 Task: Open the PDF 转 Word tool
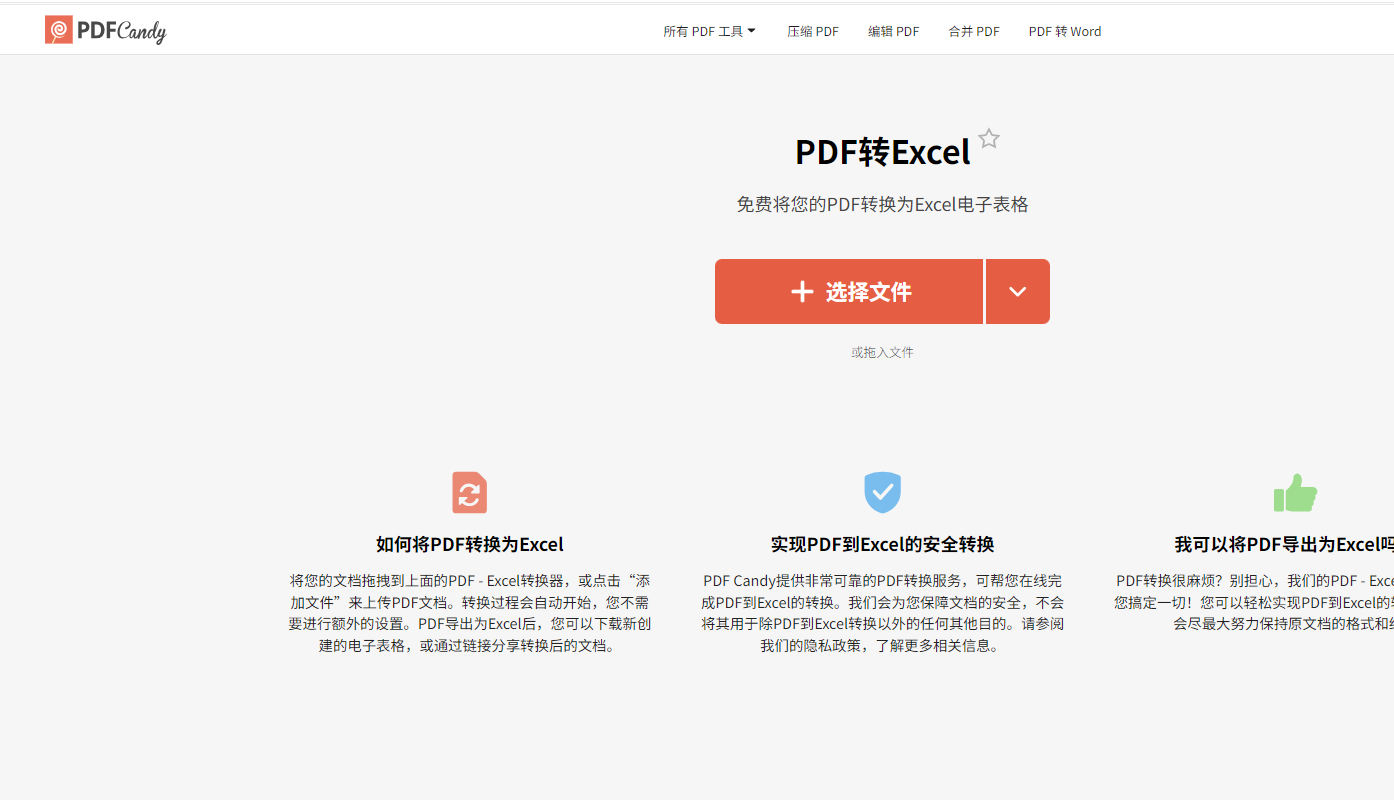pyautogui.click(x=1064, y=31)
